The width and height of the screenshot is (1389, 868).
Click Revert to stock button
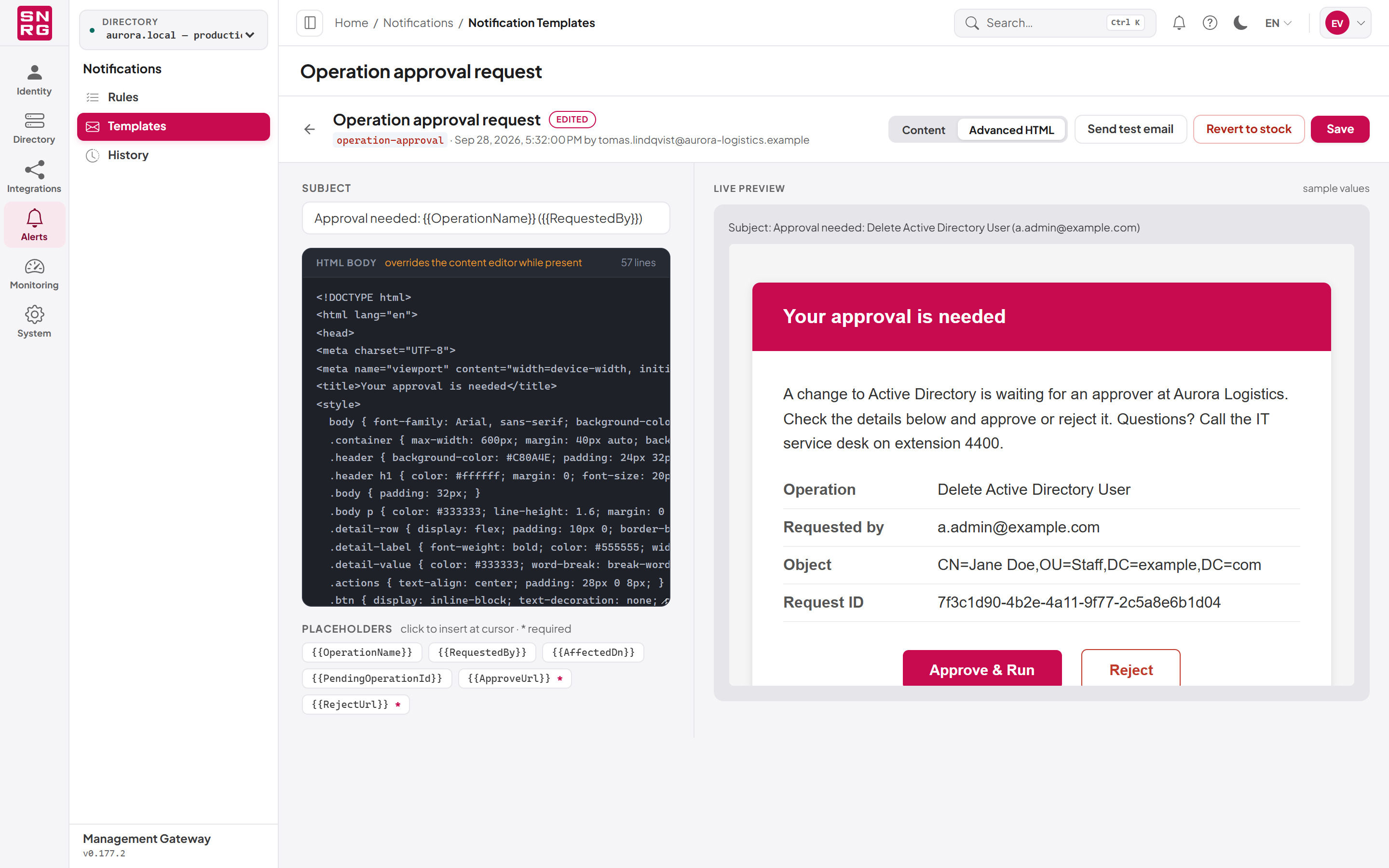pyautogui.click(x=1248, y=129)
